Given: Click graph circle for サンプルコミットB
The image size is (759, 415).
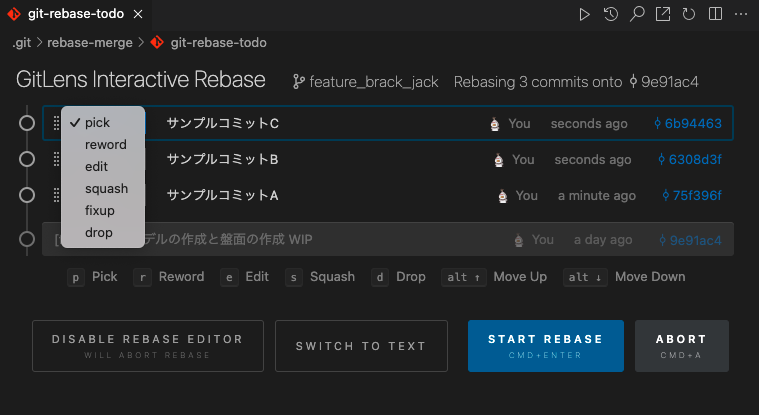Looking at the screenshot, I should pos(27,159).
